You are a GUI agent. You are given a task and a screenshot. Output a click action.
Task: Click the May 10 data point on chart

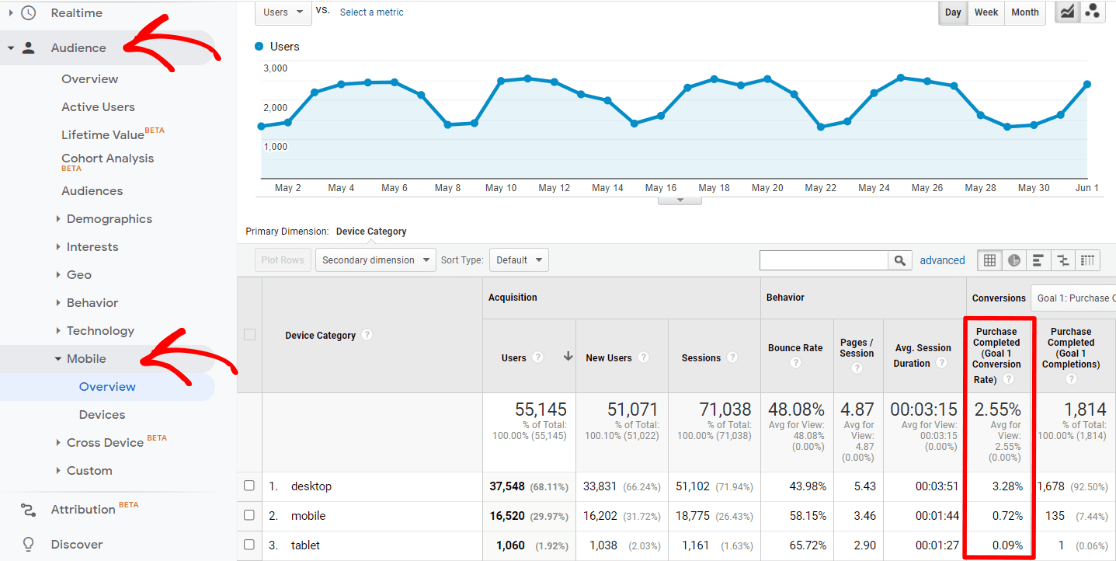[x=501, y=80]
